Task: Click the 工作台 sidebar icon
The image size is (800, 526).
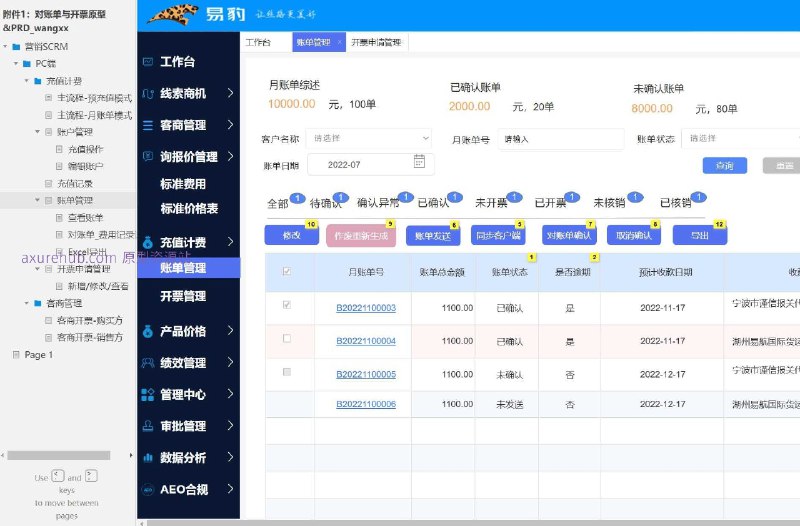Action: (148, 62)
